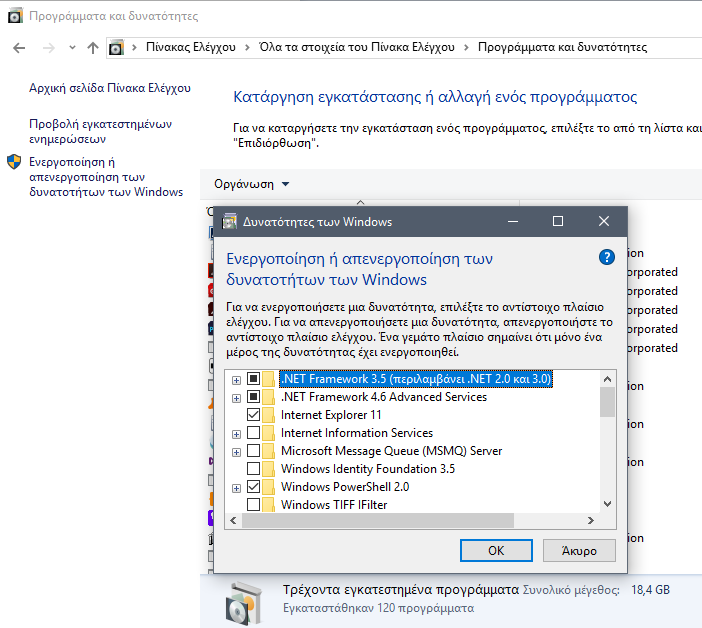The width and height of the screenshot is (702, 628).
Task: Select Όλα τα στοιχεία του Πίνακα Ελέγχου breadcrumb
Action: 357,47
